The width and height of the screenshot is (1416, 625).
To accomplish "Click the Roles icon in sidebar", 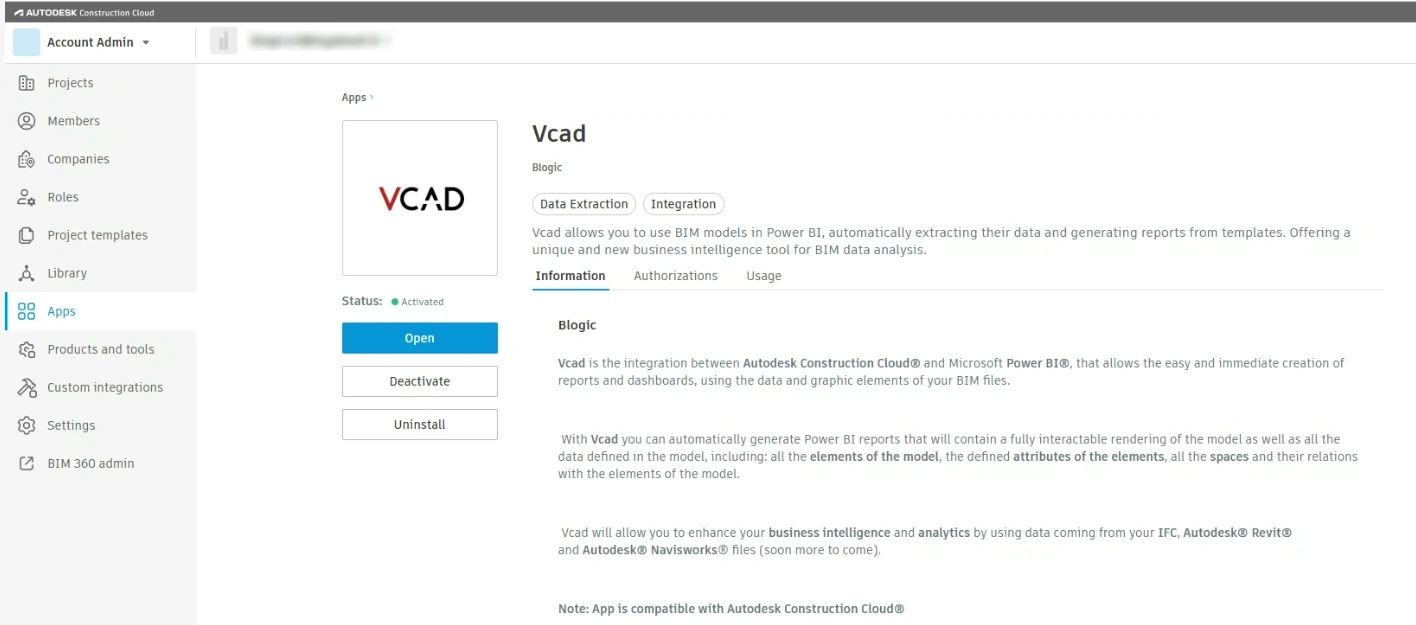I will (27, 197).
